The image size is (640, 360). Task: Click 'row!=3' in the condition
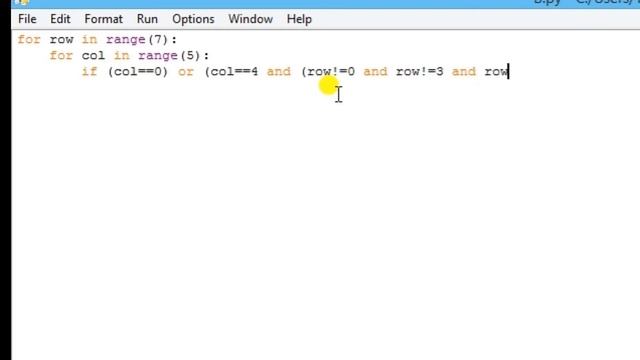tap(419, 72)
